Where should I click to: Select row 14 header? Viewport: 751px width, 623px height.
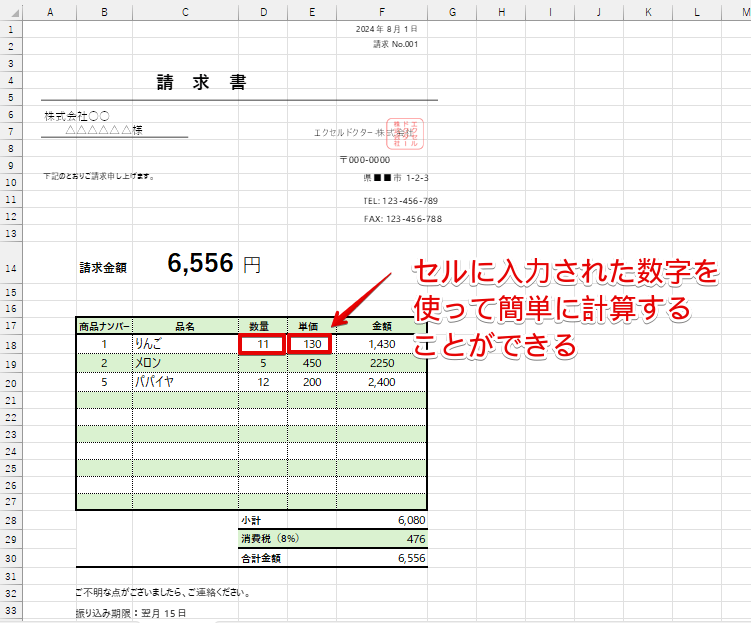click(10, 267)
